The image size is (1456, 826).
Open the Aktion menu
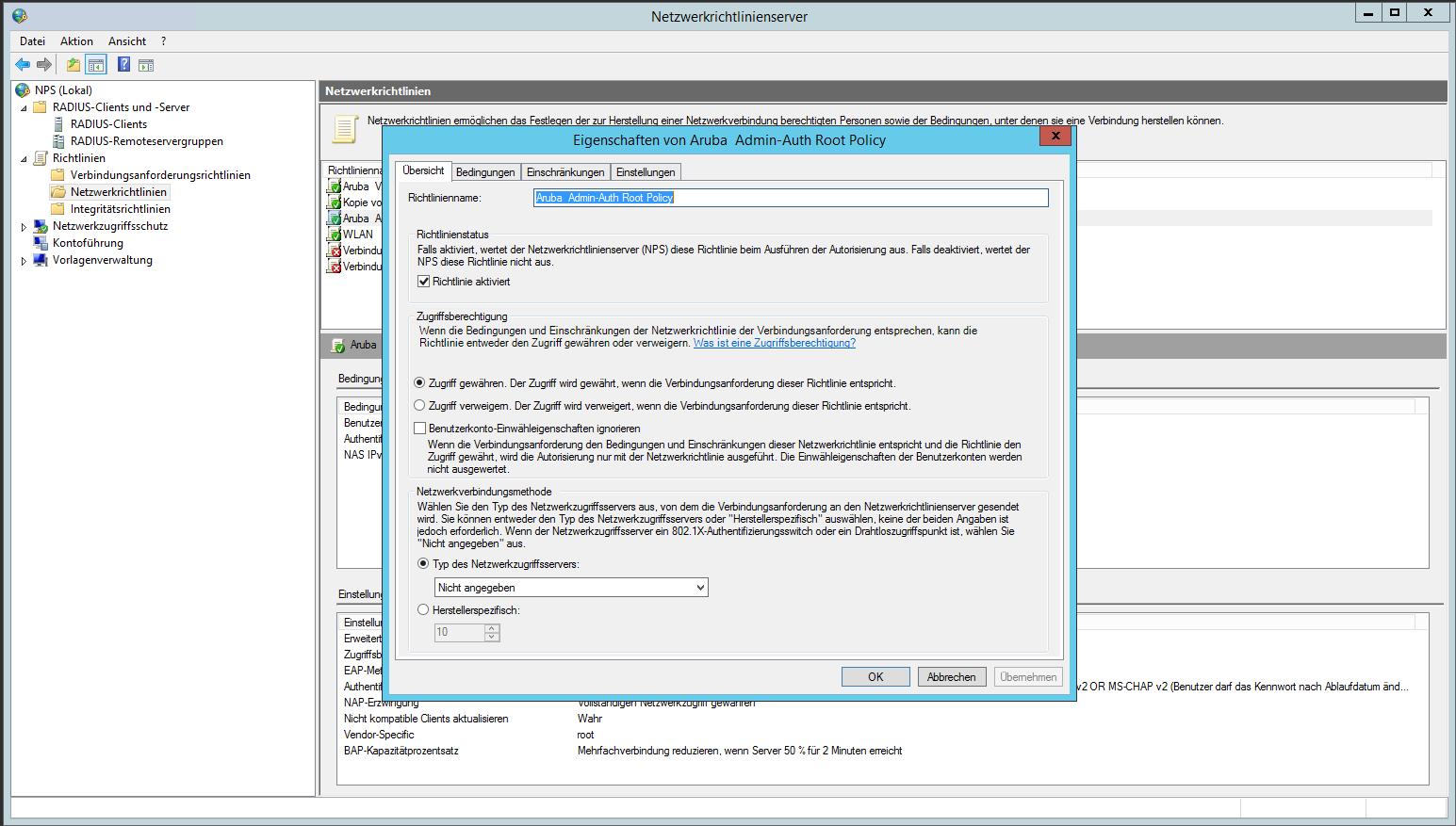pos(76,41)
